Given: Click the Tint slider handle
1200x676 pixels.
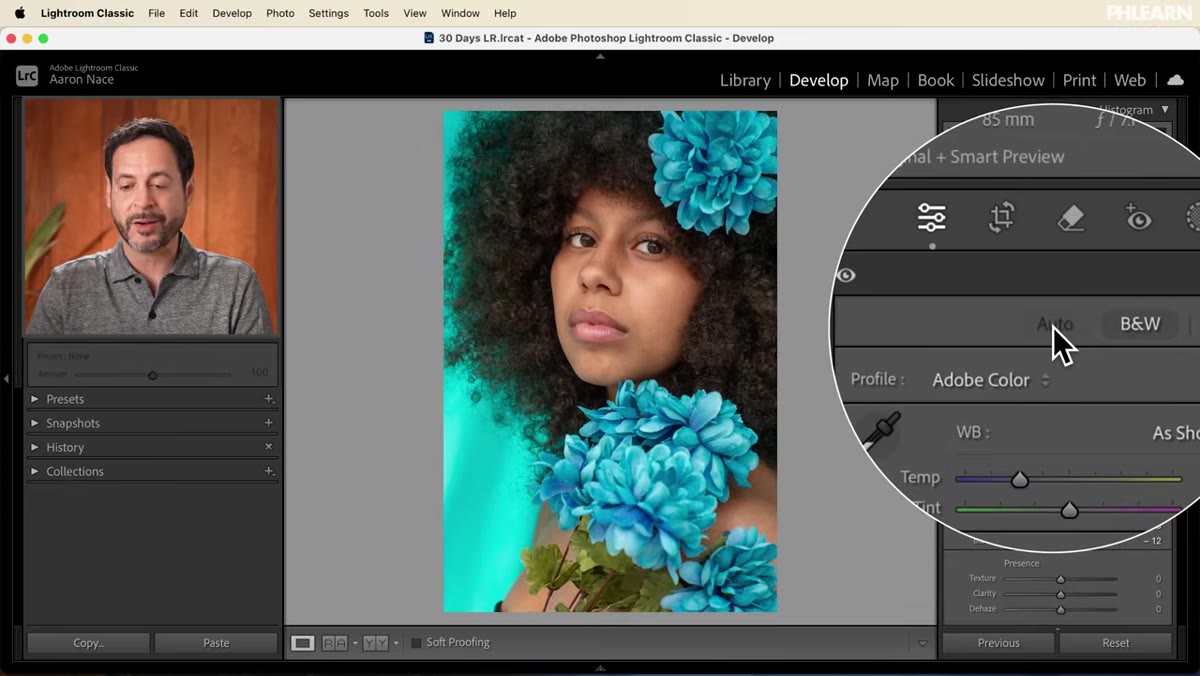Looking at the screenshot, I should [x=1069, y=510].
